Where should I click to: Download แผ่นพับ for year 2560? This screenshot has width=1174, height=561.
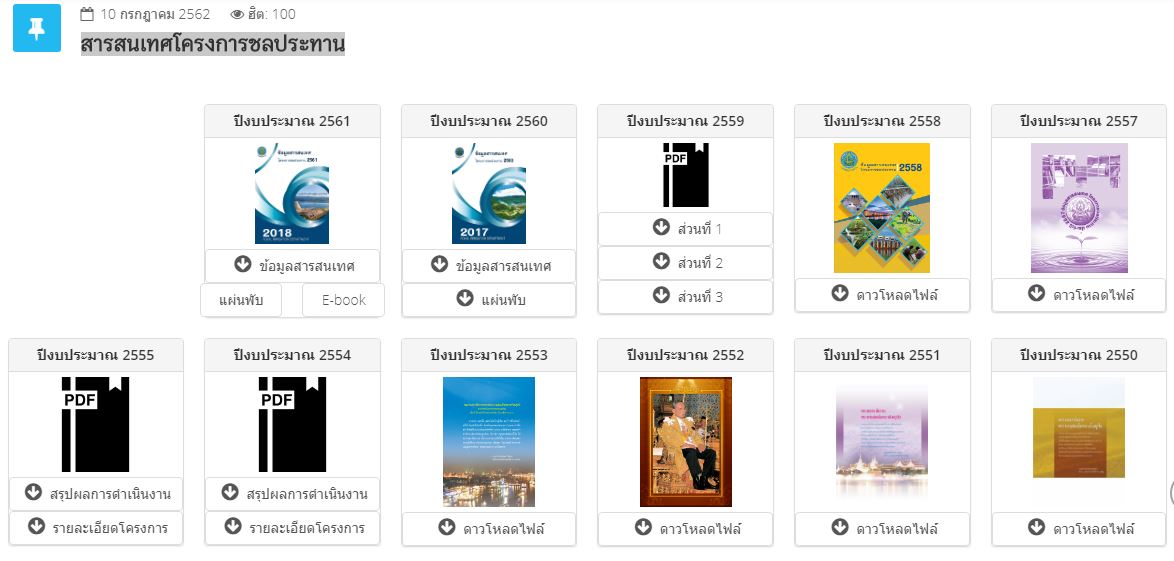(x=489, y=300)
